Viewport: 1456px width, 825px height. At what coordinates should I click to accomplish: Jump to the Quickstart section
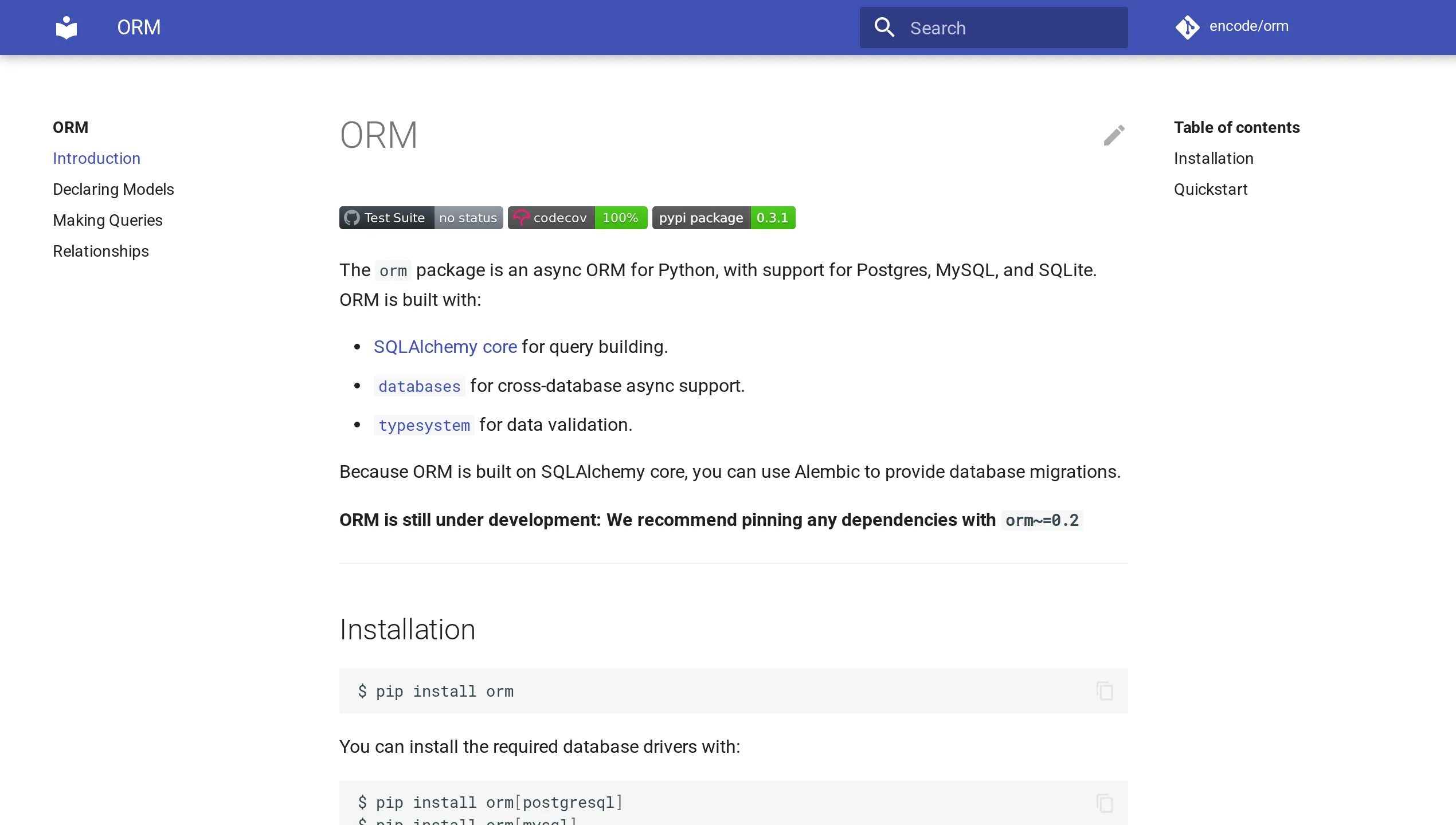[1210, 189]
